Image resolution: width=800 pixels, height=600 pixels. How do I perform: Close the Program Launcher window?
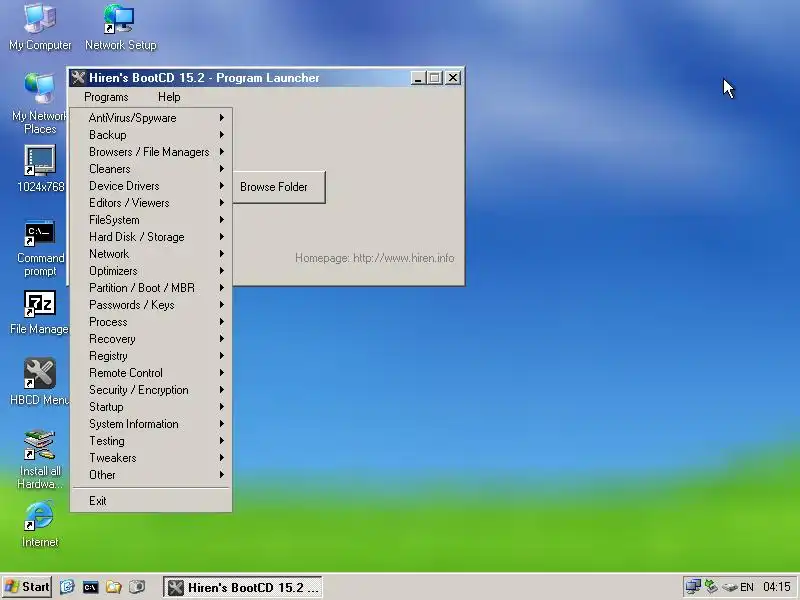453,78
